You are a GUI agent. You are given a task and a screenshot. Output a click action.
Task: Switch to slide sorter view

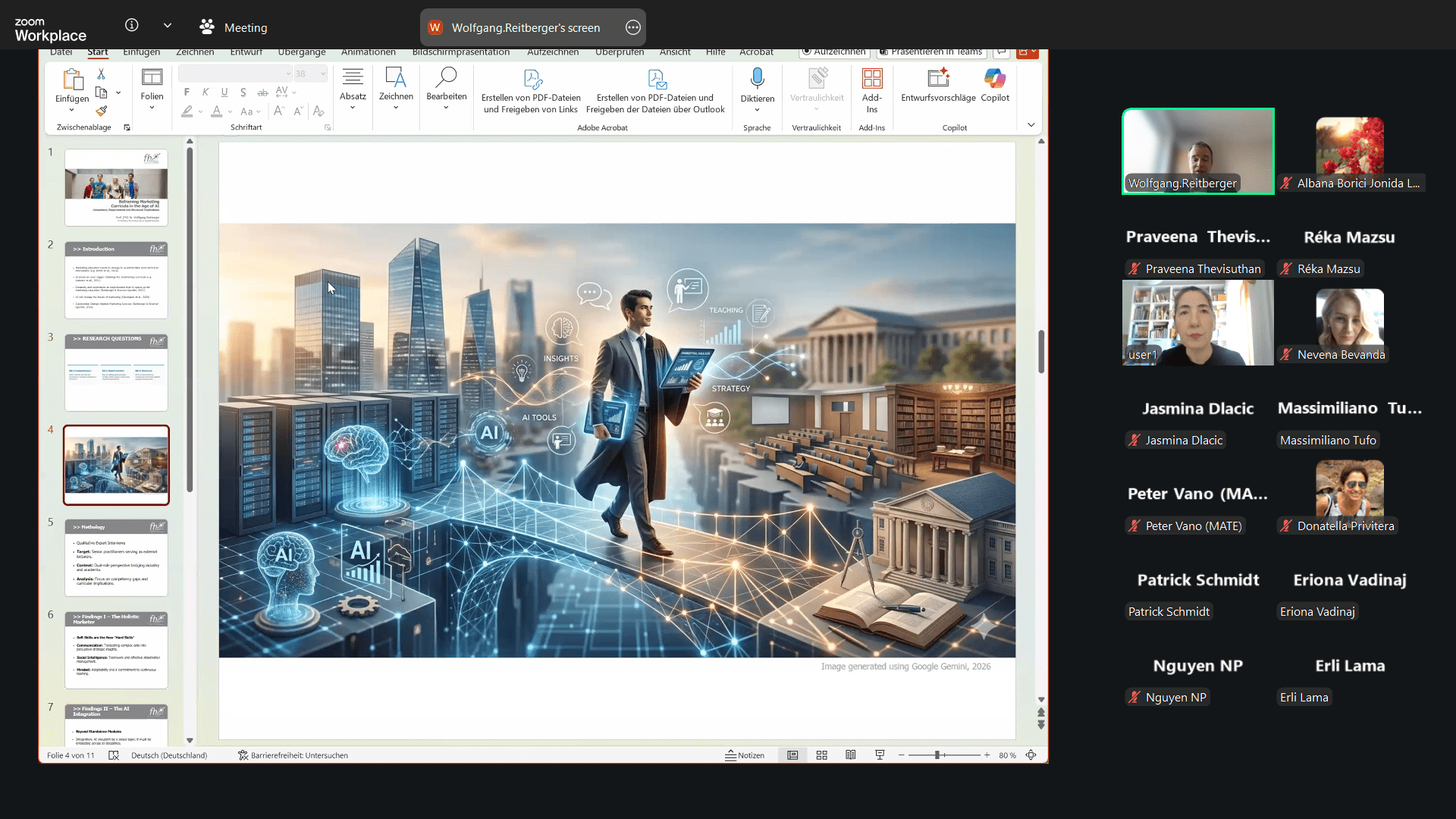(x=821, y=755)
